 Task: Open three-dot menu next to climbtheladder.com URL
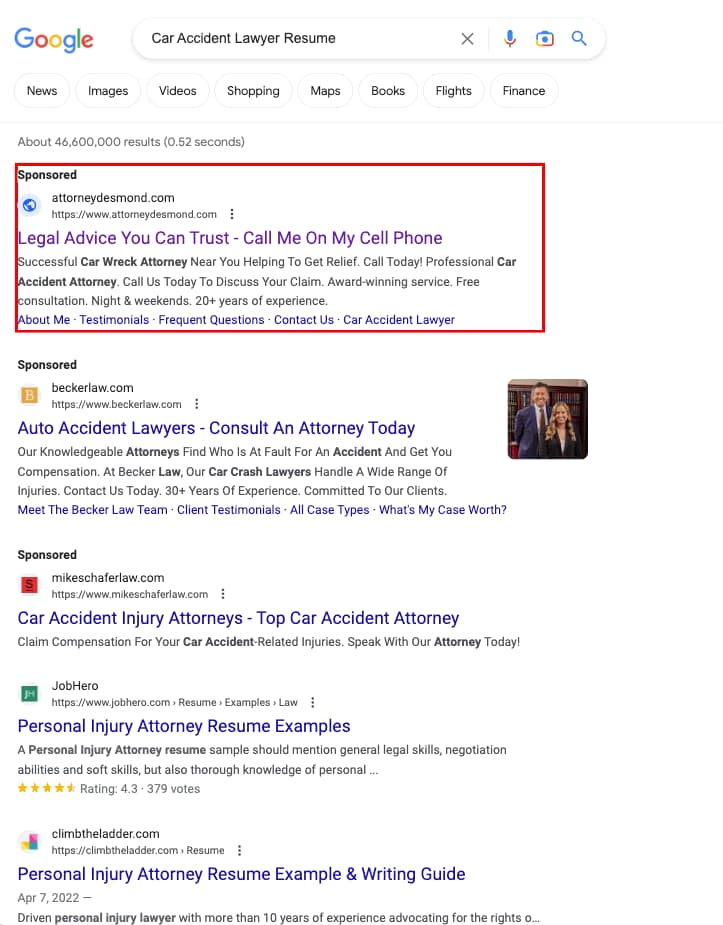click(x=239, y=850)
